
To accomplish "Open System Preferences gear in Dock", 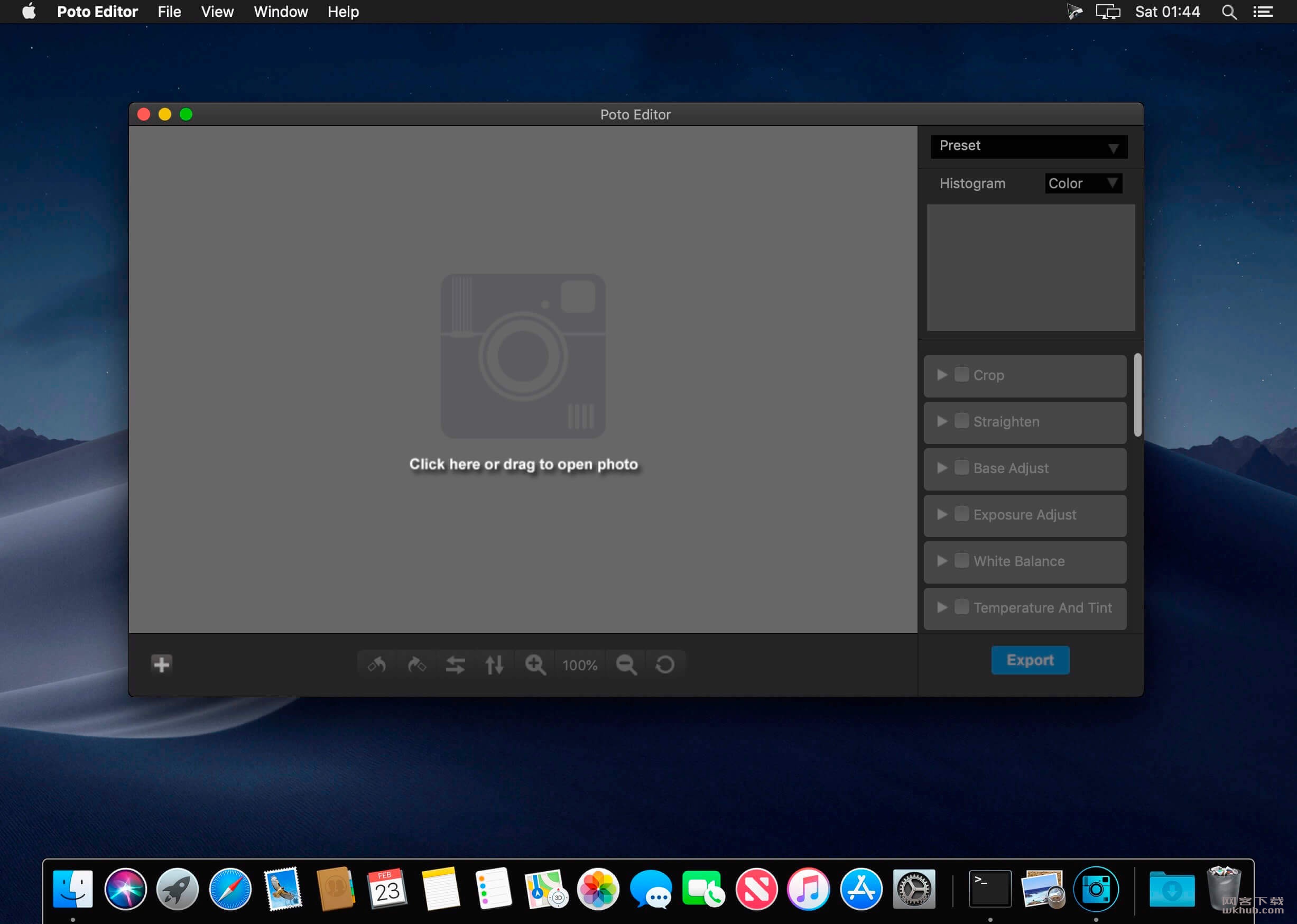I will click(x=914, y=889).
